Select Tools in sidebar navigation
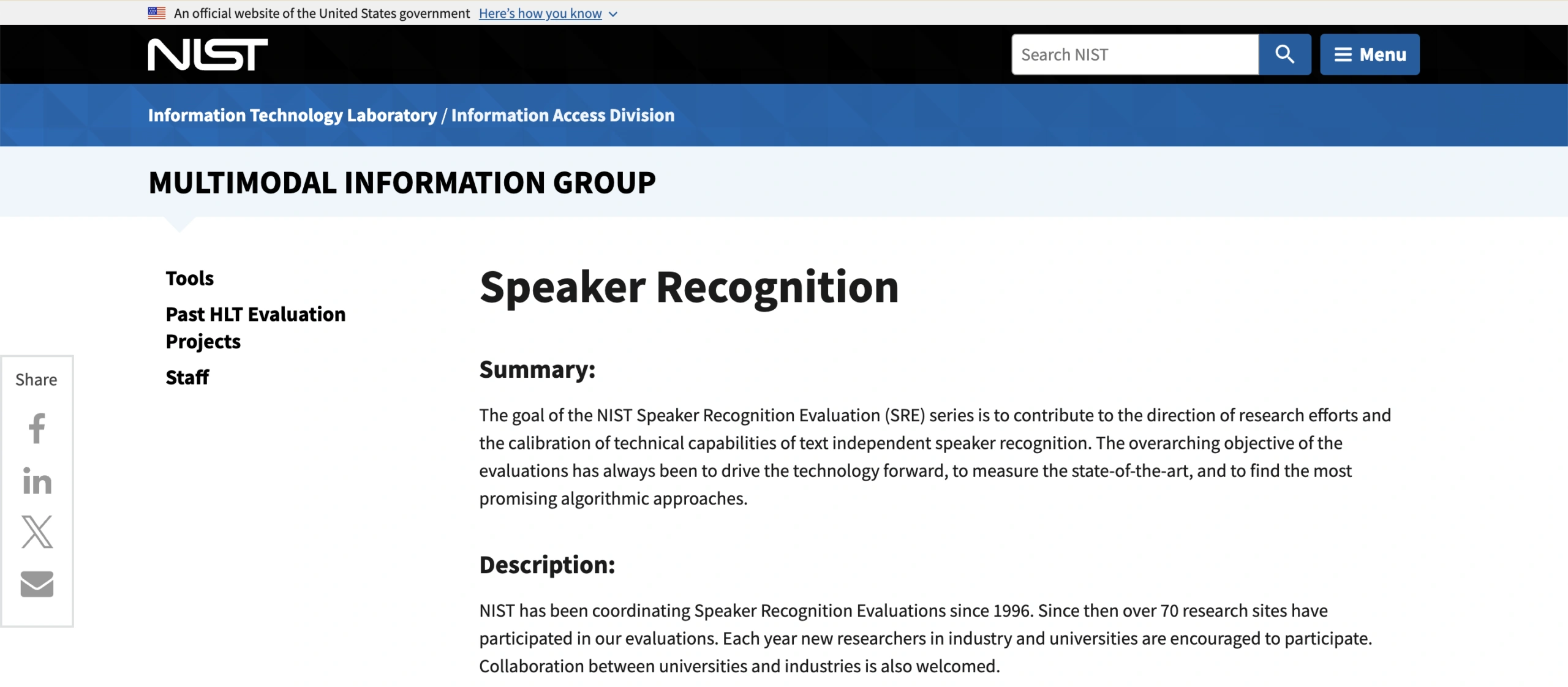 pos(190,278)
